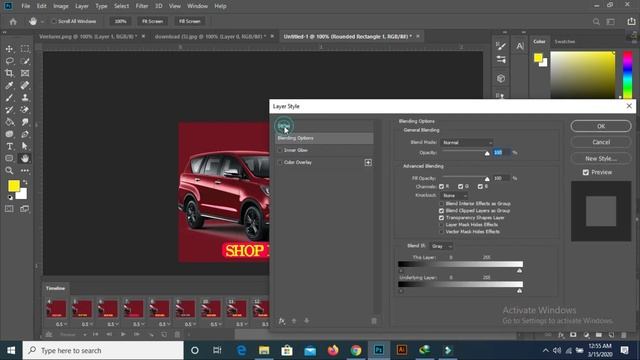
Task: Click the New Style button
Action: (601, 158)
